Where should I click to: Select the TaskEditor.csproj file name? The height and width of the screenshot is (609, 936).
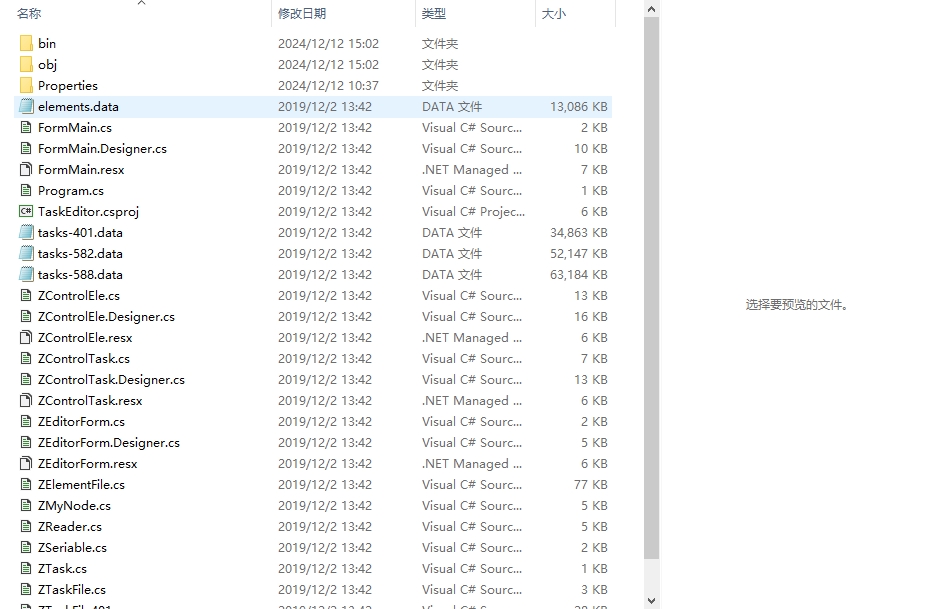pos(88,211)
